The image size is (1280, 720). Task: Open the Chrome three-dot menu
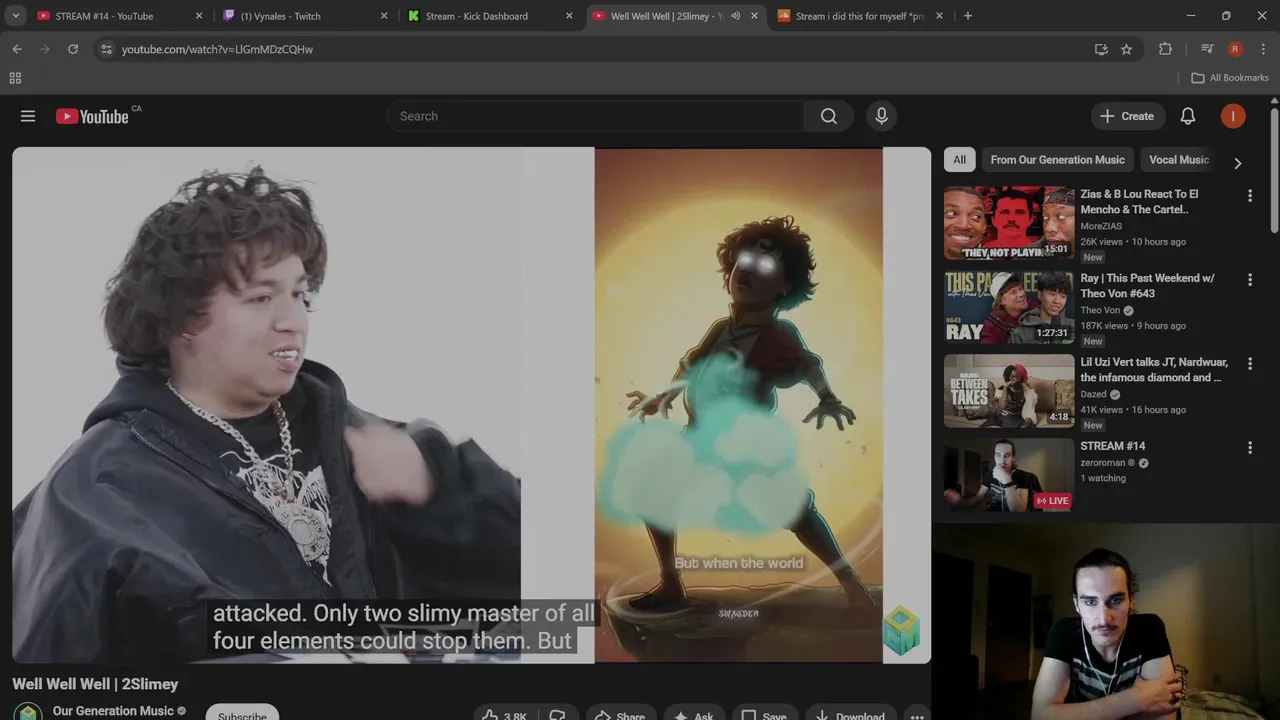click(x=1263, y=49)
